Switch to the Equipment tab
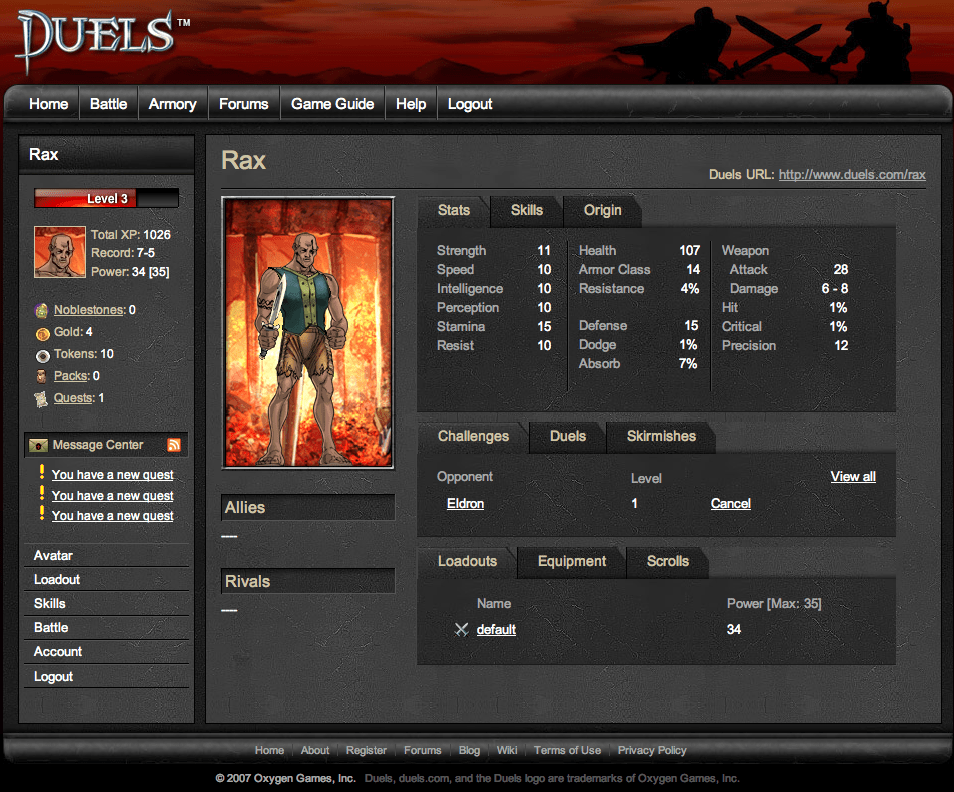The width and height of the screenshot is (954, 792). coord(572,561)
